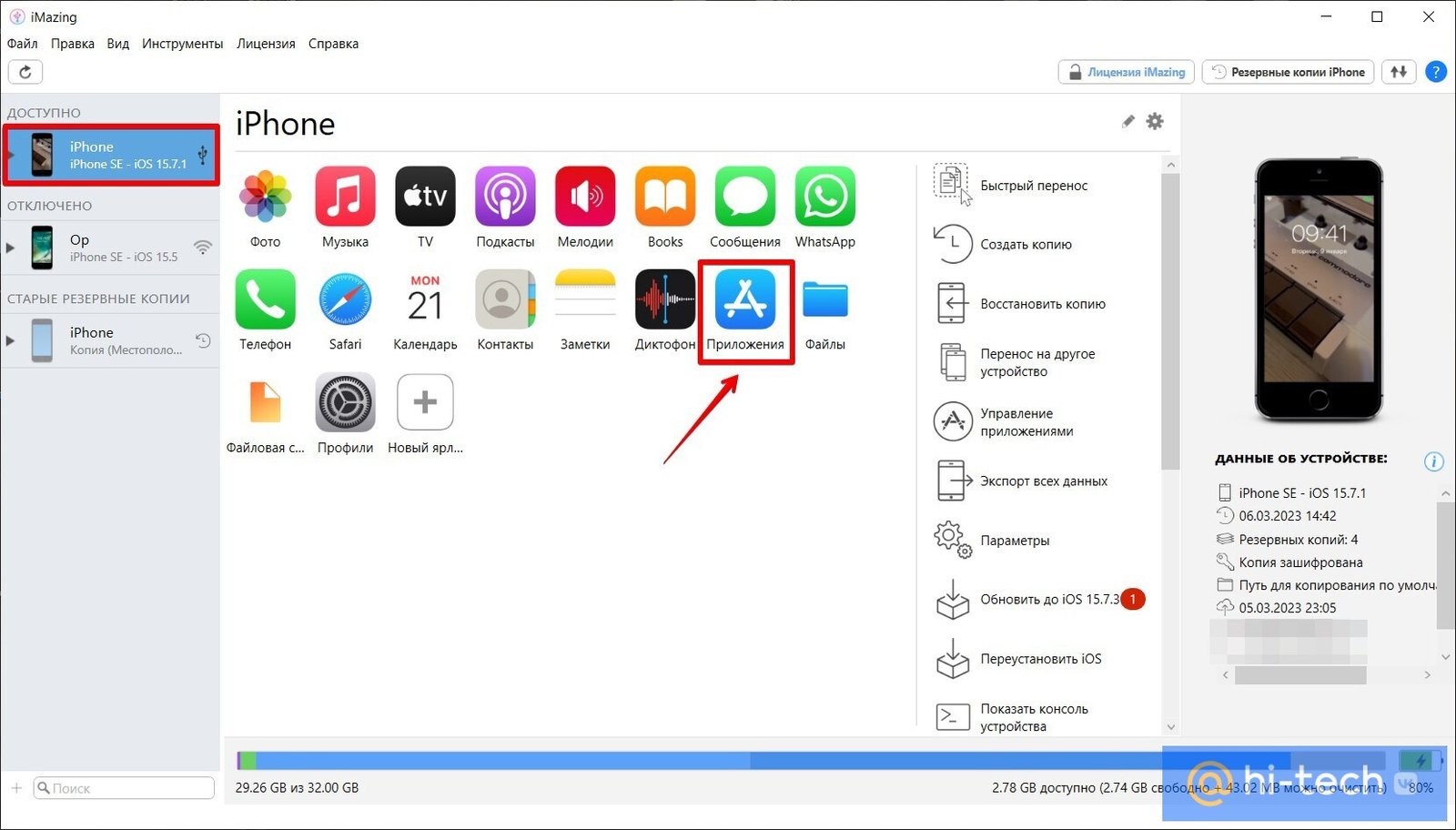Click the actions list vertical scrollbar

pos(1170,321)
